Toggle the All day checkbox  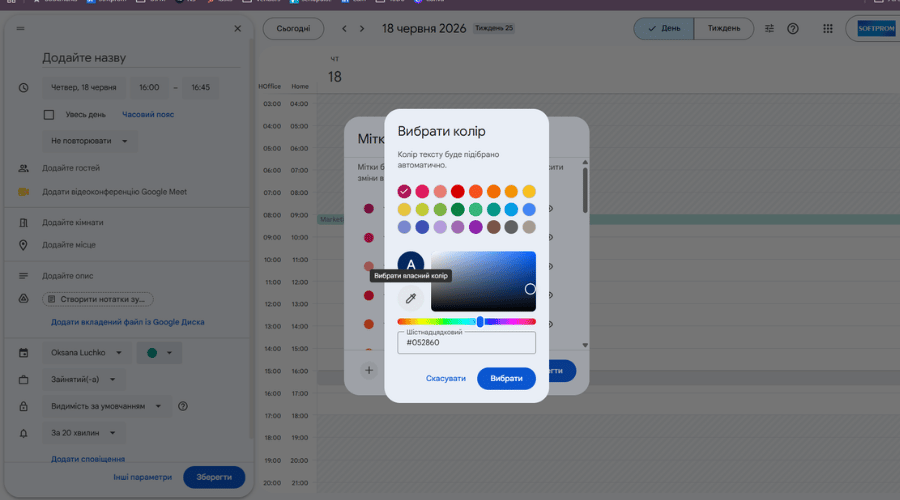(49, 115)
